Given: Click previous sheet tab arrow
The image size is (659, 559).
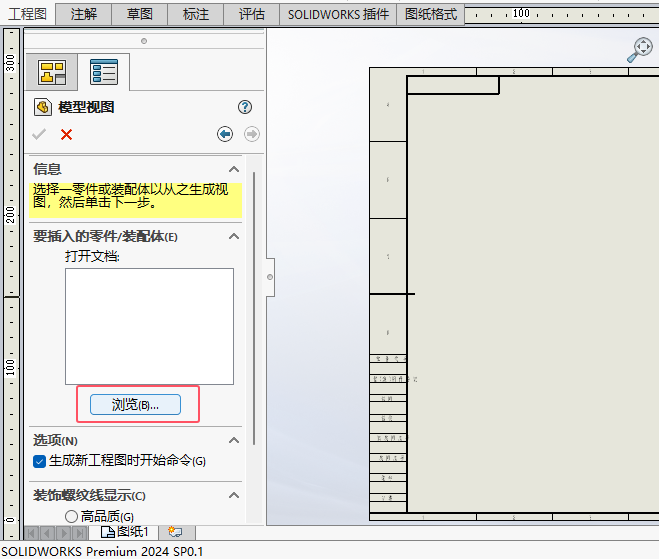Looking at the screenshot, I should pyautogui.click(x=47, y=533).
